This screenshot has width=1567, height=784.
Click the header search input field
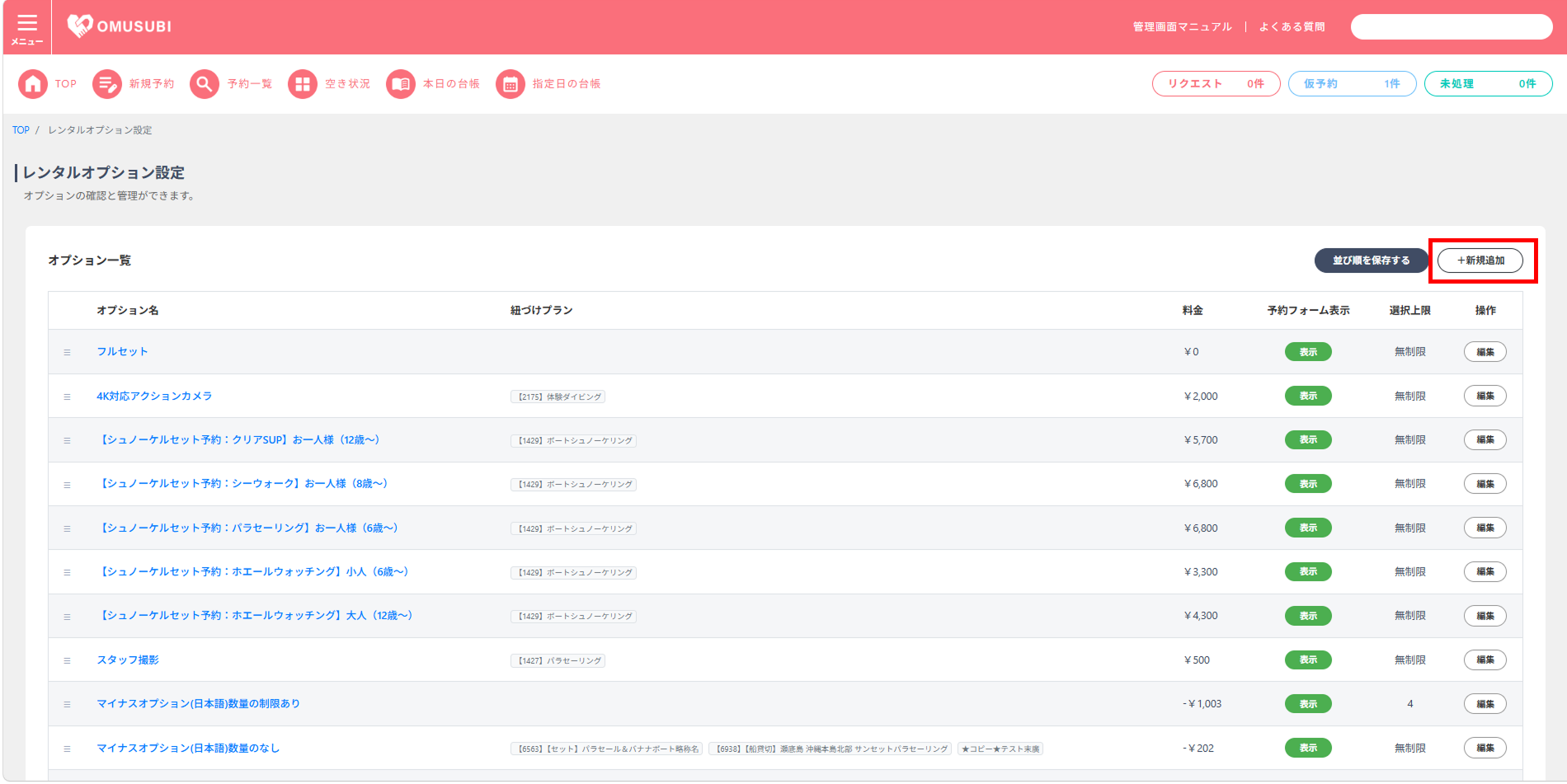[1451, 27]
